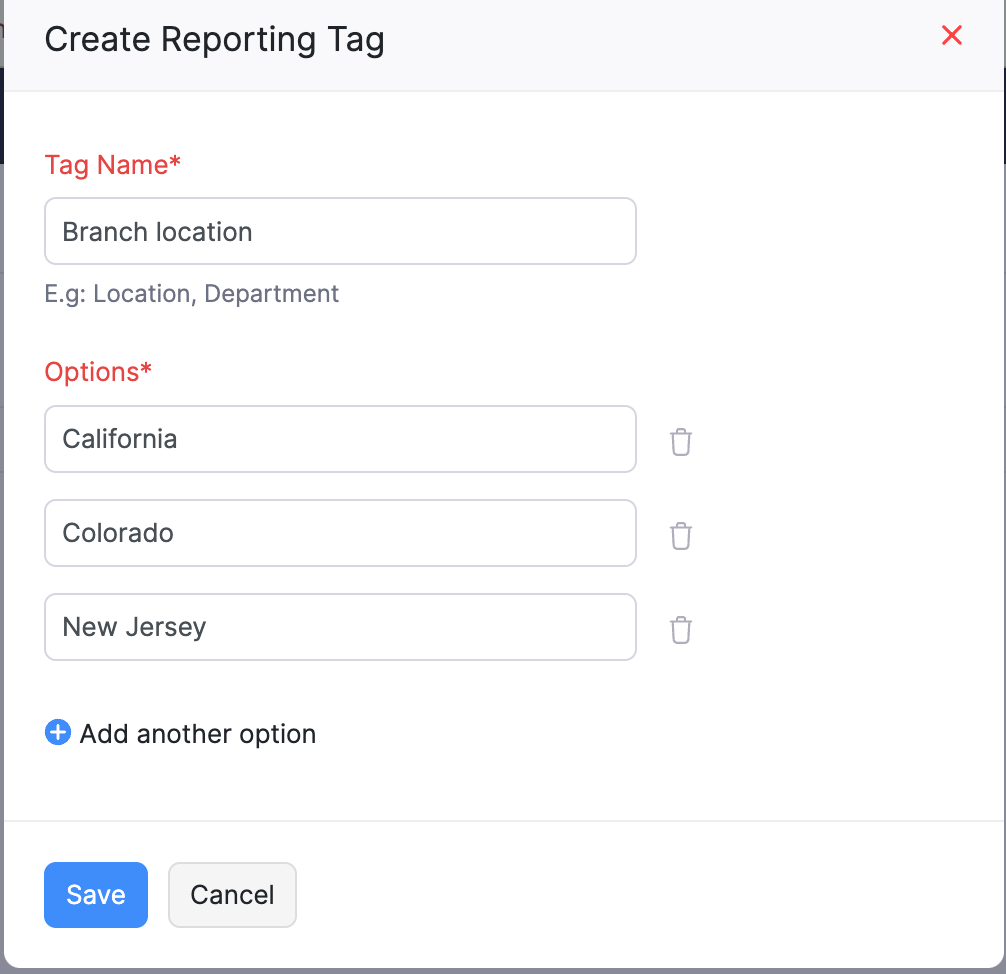Click the blue plus icon to add option
This screenshot has height=974, width=1006.
click(x=57, y=733)
